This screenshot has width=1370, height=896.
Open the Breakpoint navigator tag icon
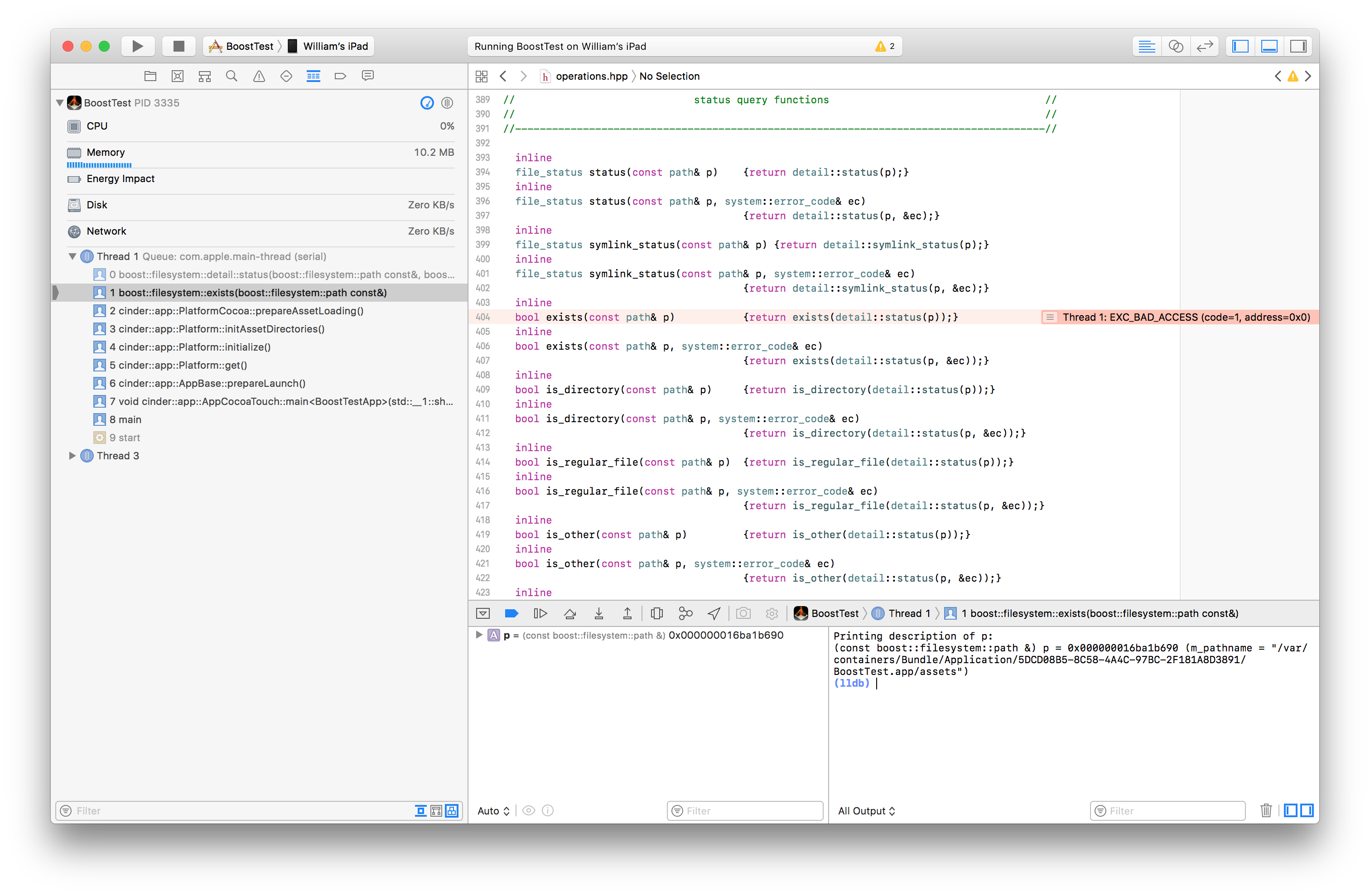click(x=340, y=75)
